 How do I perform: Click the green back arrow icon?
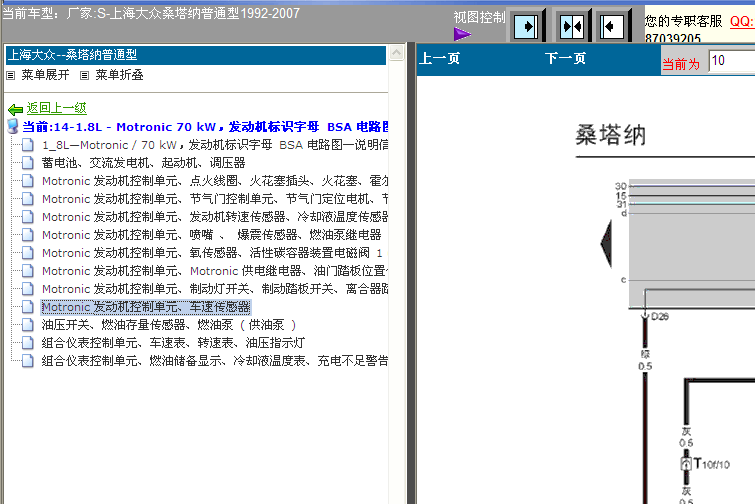15,109
